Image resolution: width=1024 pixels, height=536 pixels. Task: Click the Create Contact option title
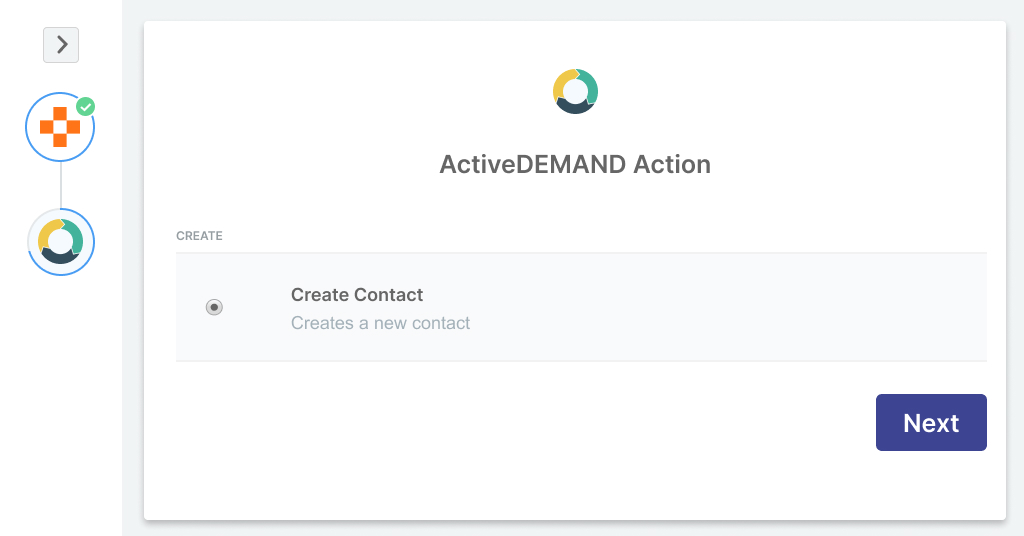pos(357,294)
